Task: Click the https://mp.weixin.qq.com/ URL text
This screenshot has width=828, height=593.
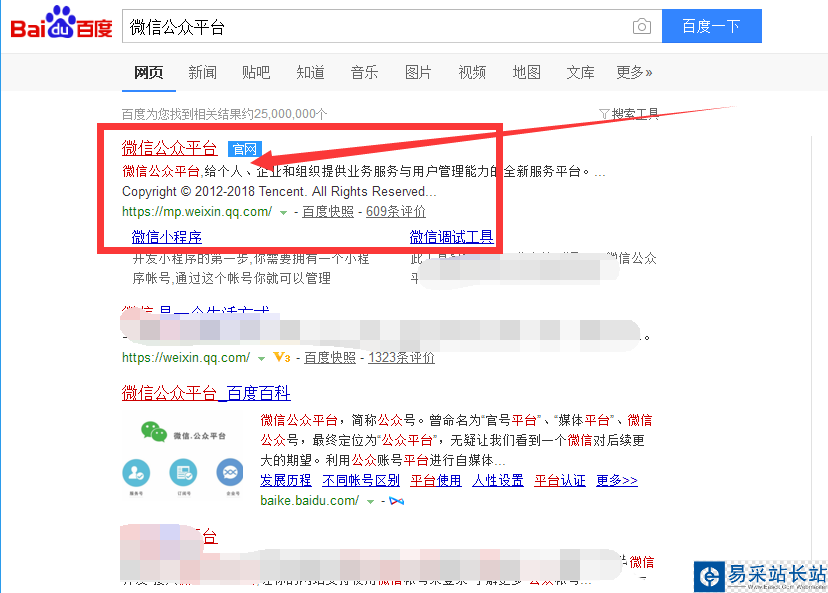Action: tap(197, 212)
